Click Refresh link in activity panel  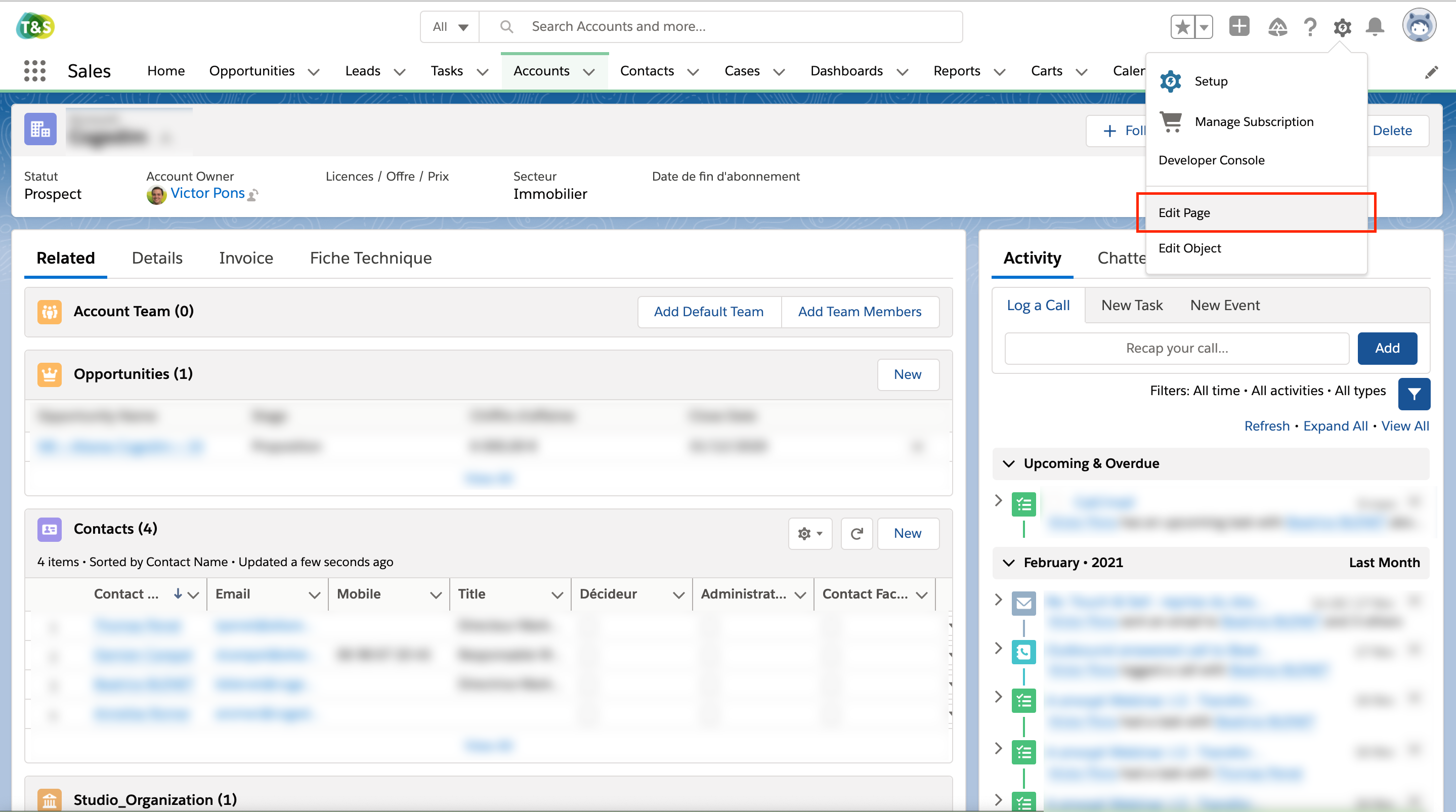tap(1267, 426)
